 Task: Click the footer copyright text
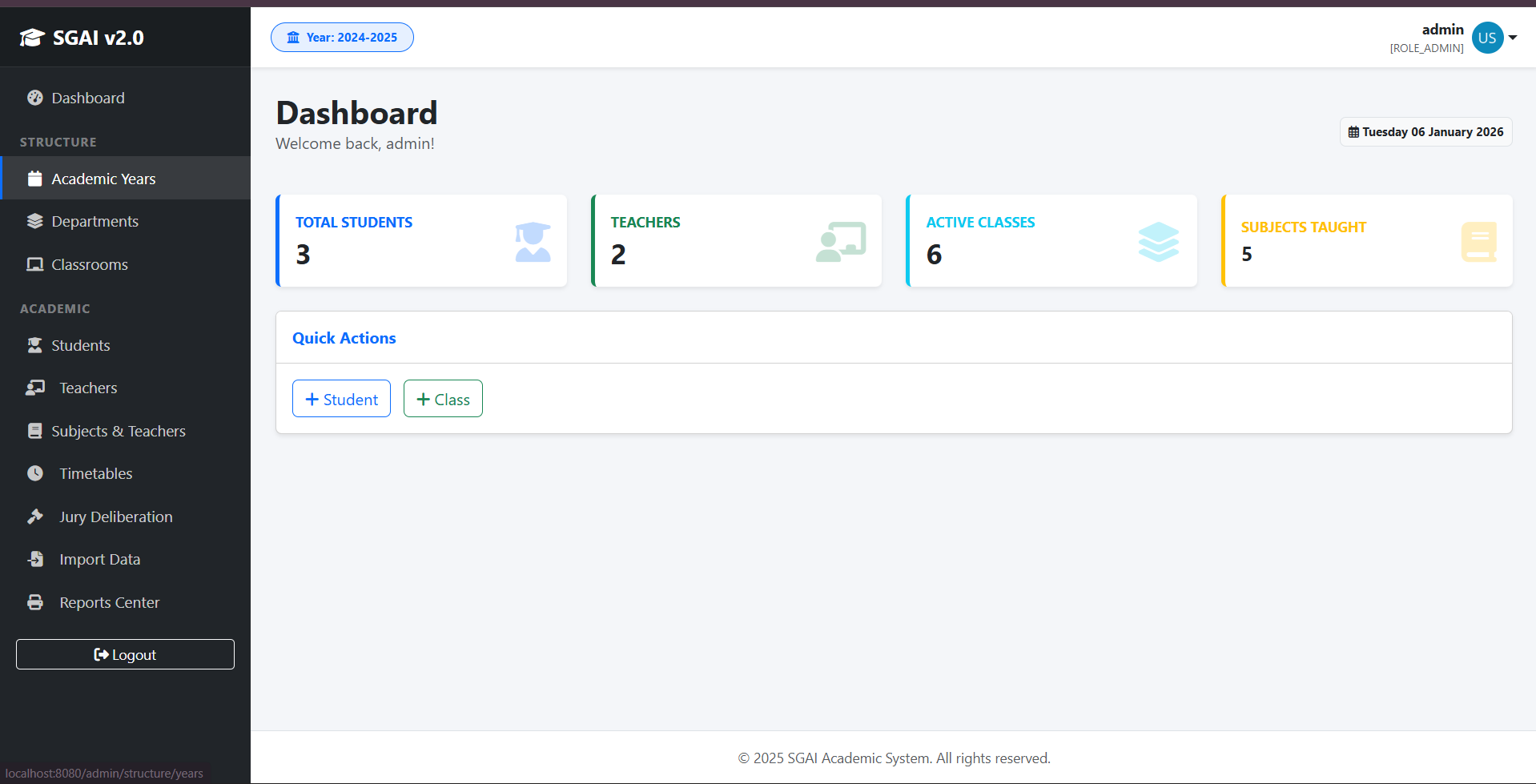[x=894, y=758]
